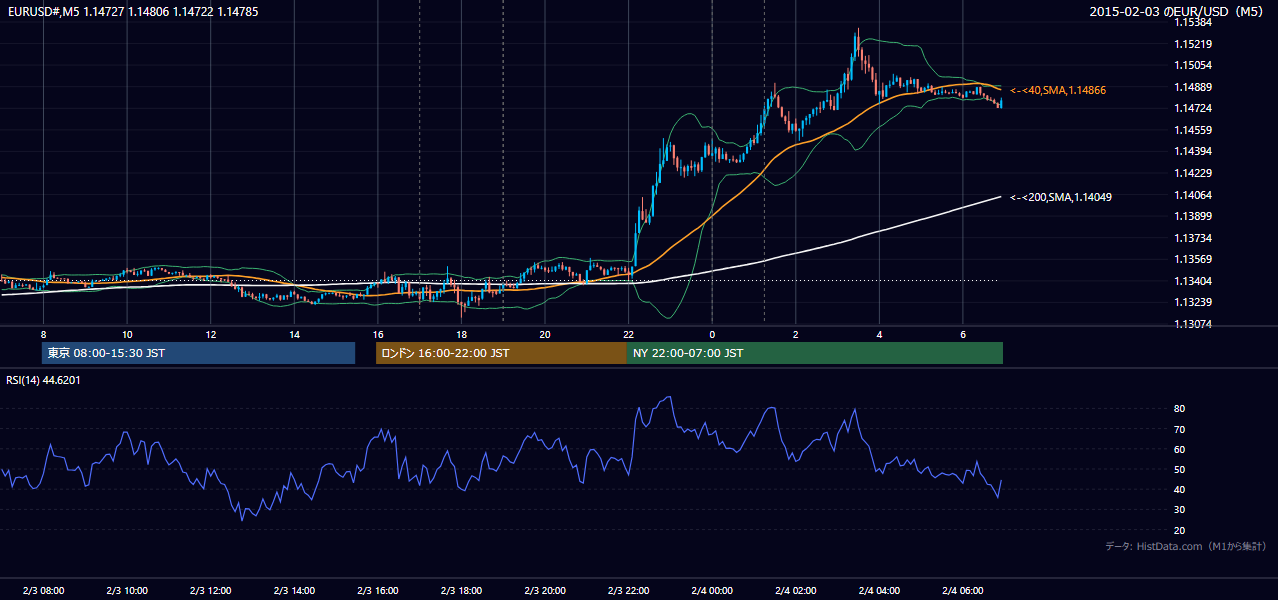Select the 東京 08:00-15:30 JST session bar
Image resolution: width=1278 pixels, height=600 pixels.
(199, 353)
